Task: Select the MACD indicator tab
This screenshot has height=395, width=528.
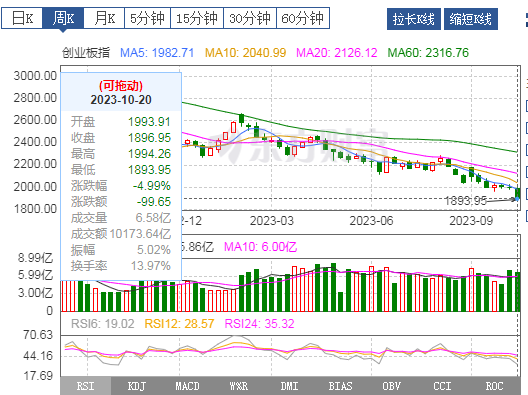Action: [188, 386]
